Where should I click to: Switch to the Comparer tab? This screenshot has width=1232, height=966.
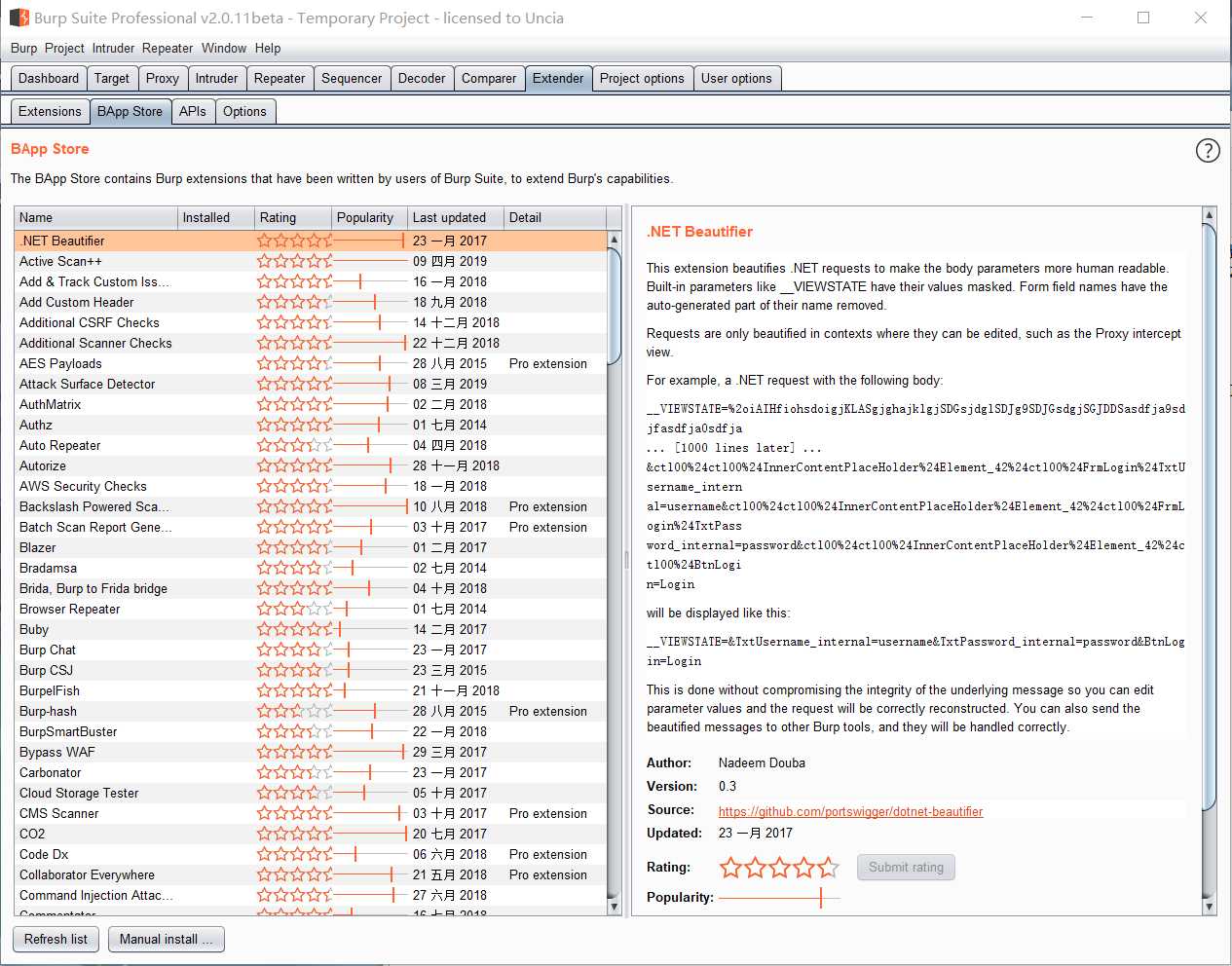tap(489, 78)
